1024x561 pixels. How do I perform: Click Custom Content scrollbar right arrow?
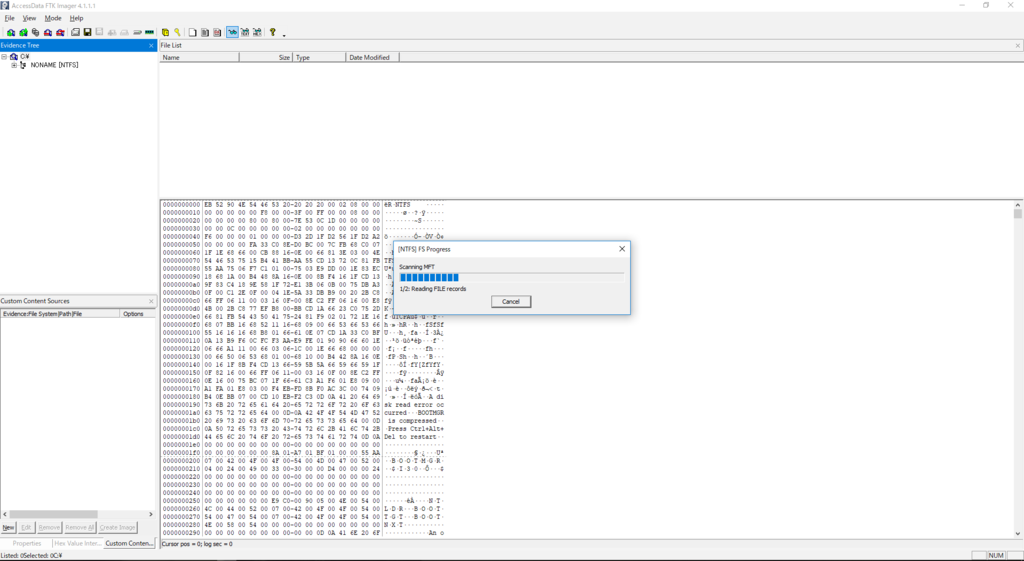151,515
